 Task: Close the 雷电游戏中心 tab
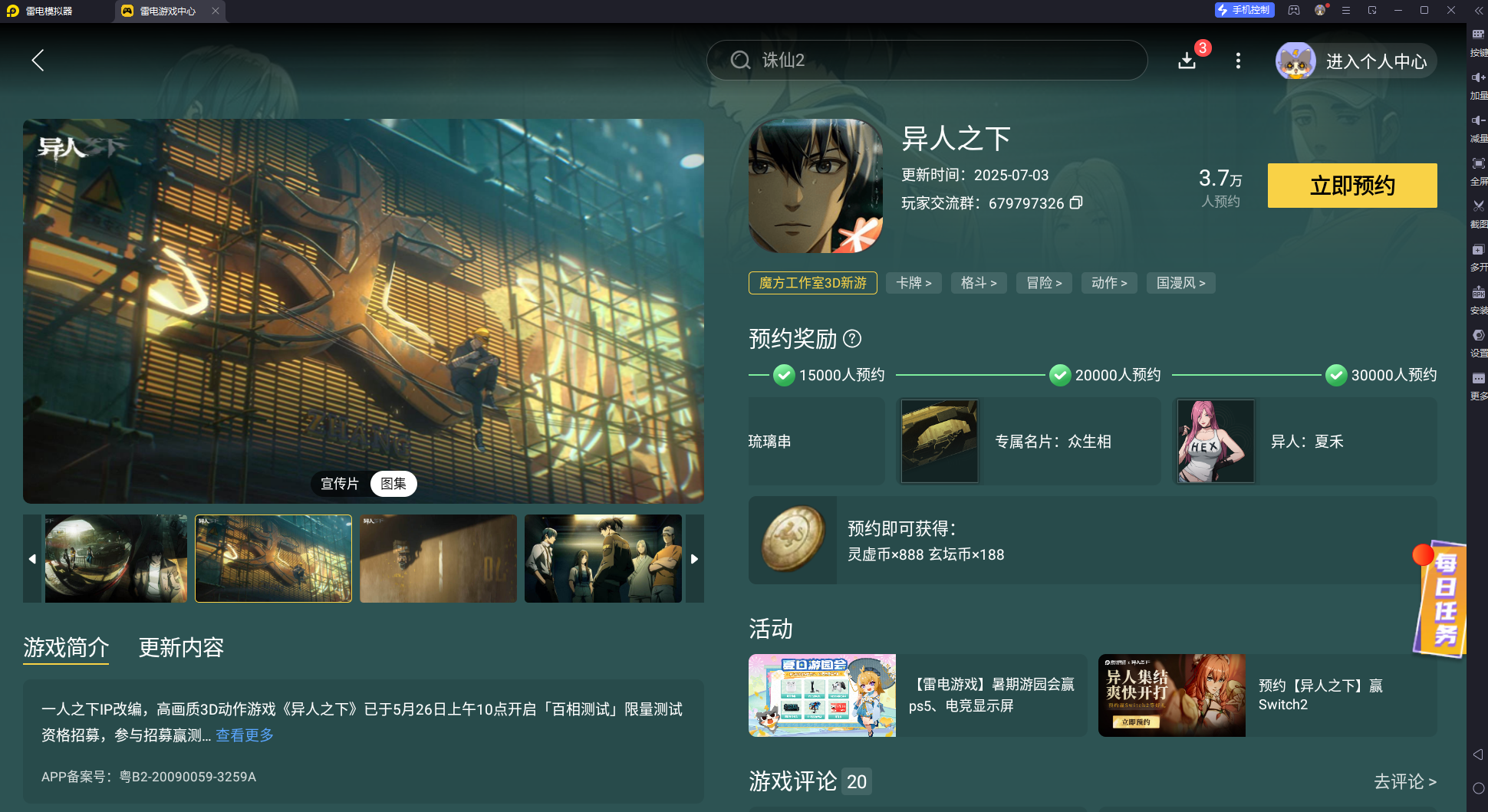tap(216, 11)
